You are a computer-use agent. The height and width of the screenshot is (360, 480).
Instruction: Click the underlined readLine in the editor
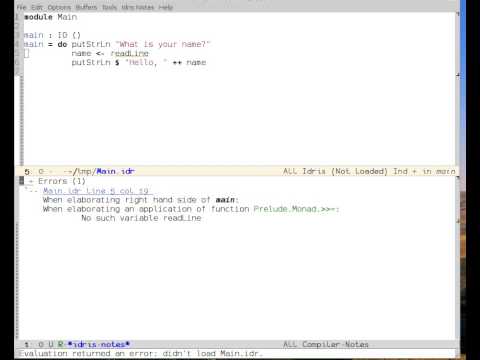129,54
